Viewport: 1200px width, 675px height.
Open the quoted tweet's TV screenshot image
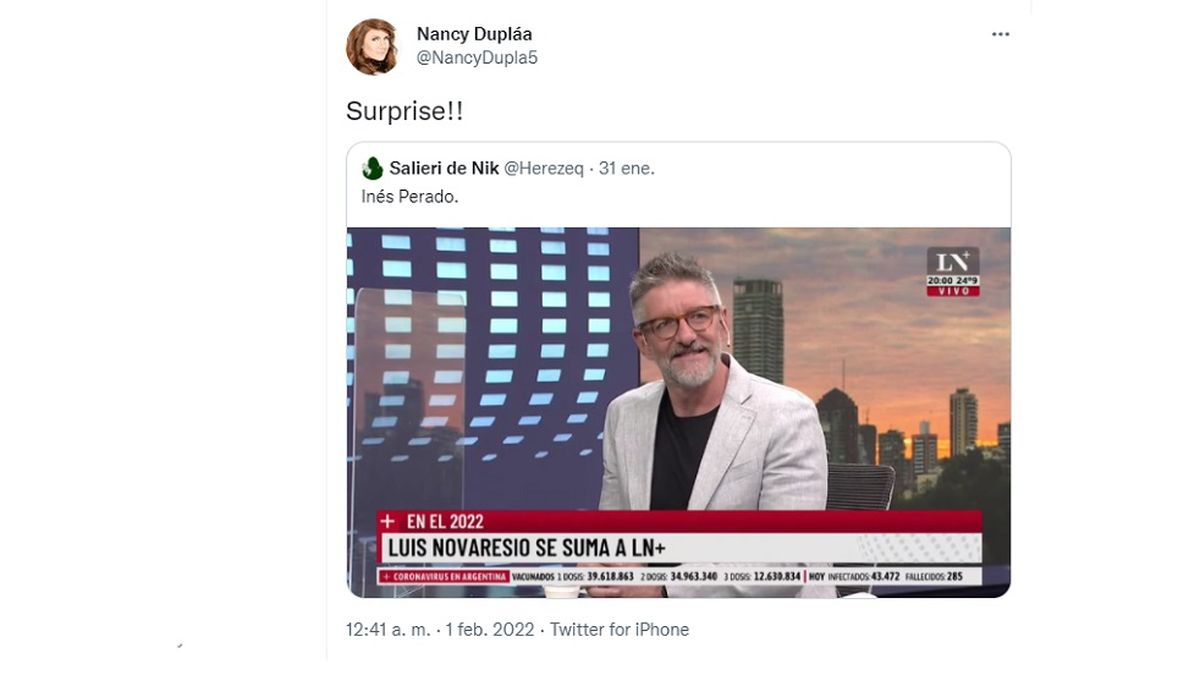pos(678,412)
